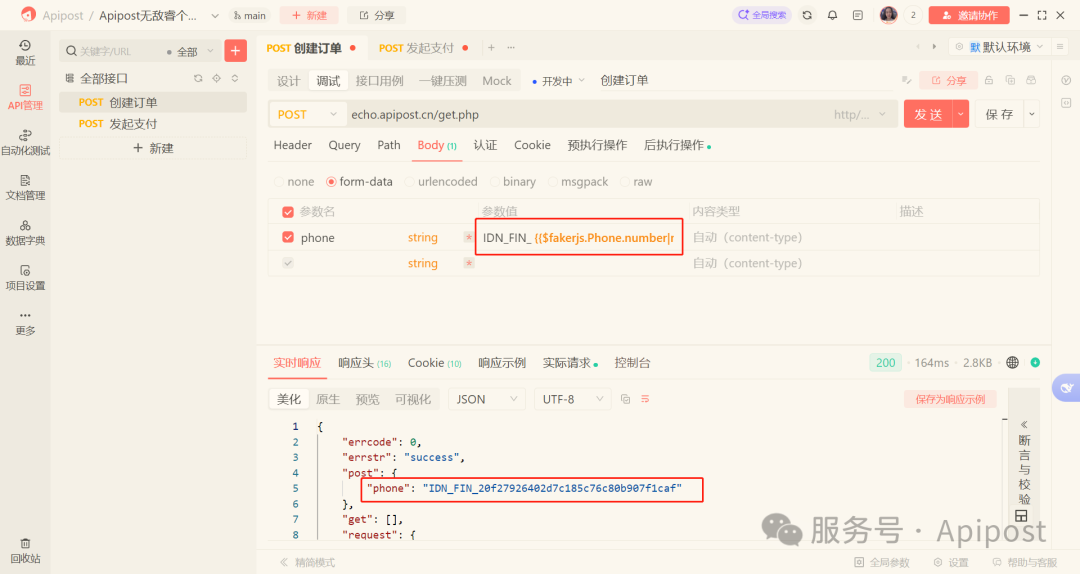
Task: Select POST 发起支付 in the API list
Action: 152,124
